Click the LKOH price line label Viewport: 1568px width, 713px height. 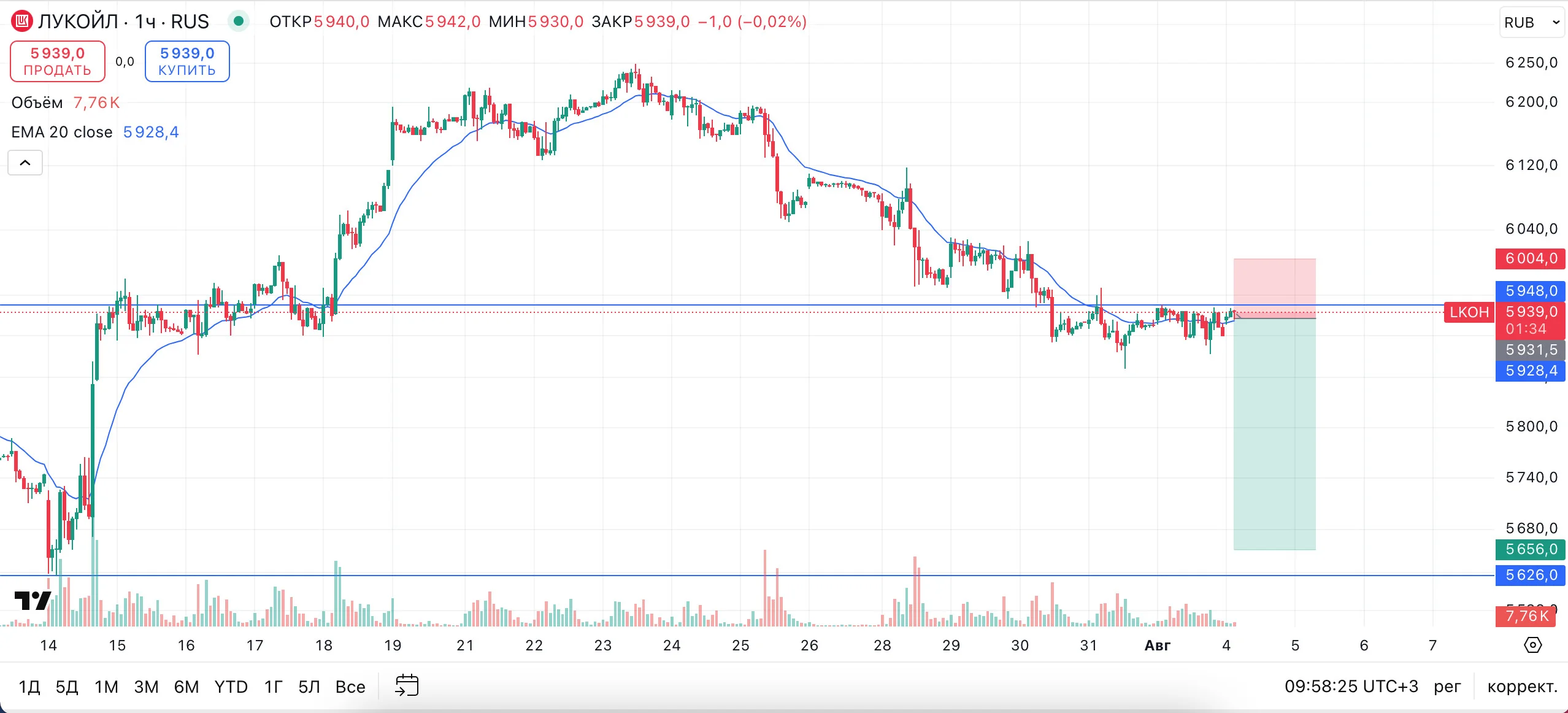1469,312
